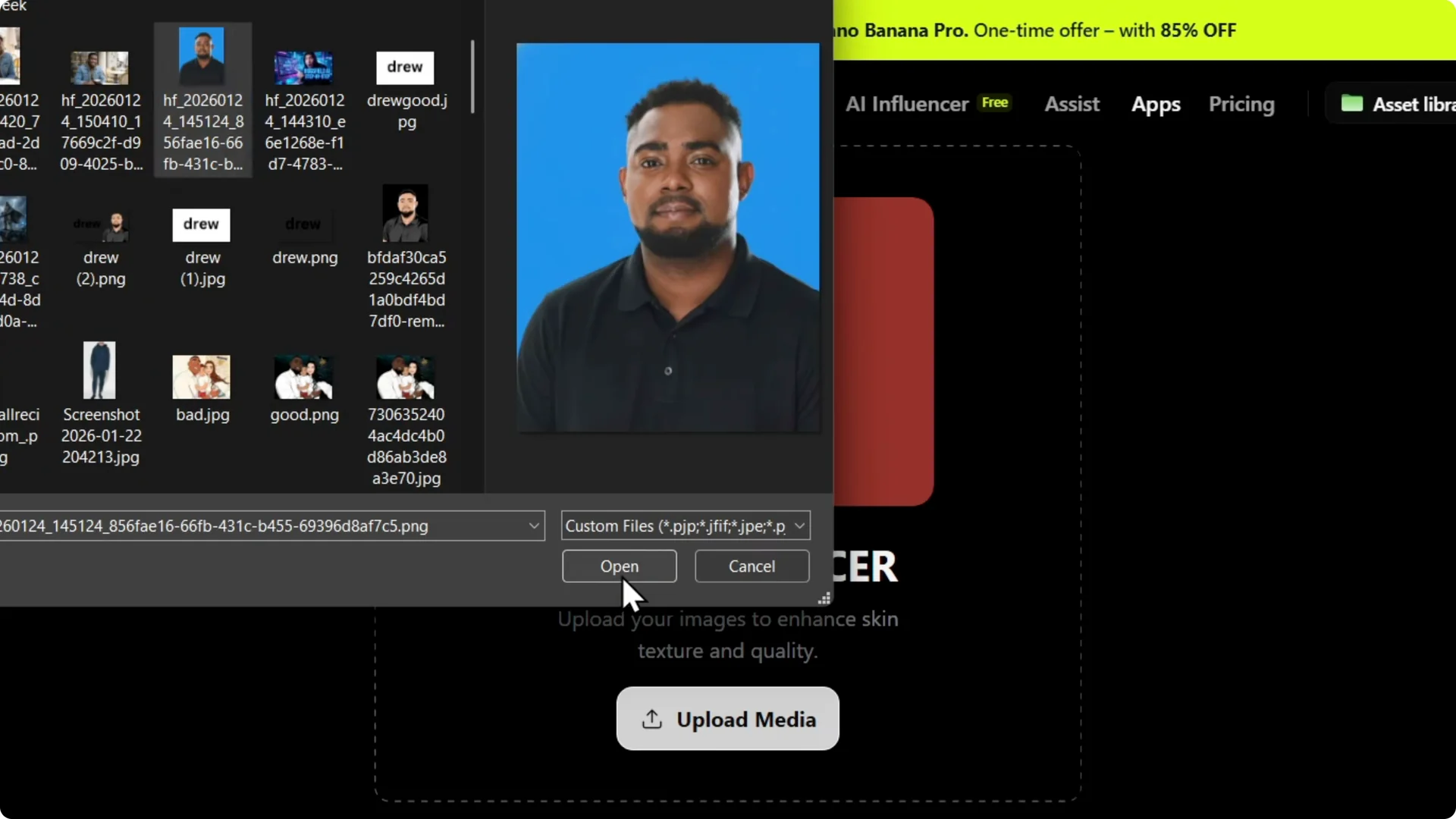The image size is (1456, 819).
Task: Click the Free badge next to AI Influencer
Action: [995, 102]
